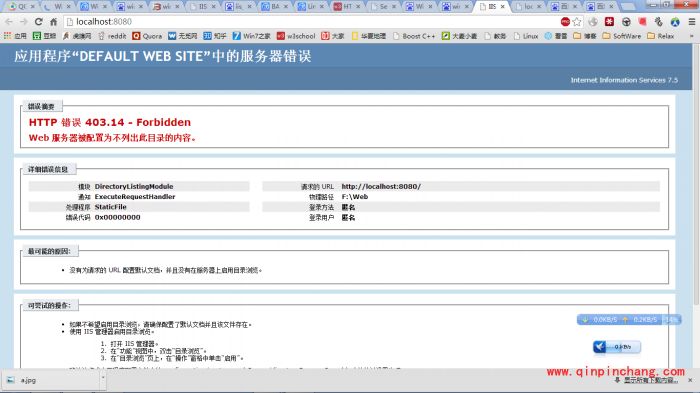Click the grey globe extension icon
700x393 pixels.
point(593,21)
